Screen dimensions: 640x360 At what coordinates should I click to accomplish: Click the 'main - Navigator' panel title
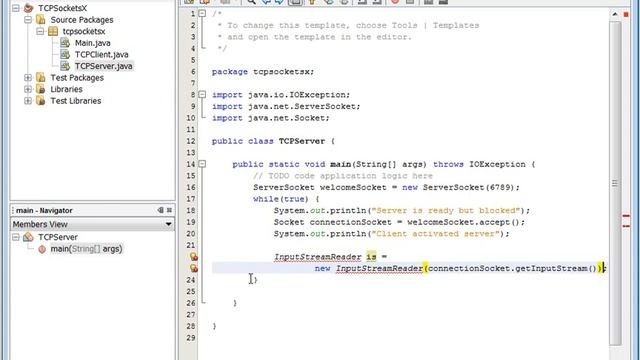tap(44, 211)
